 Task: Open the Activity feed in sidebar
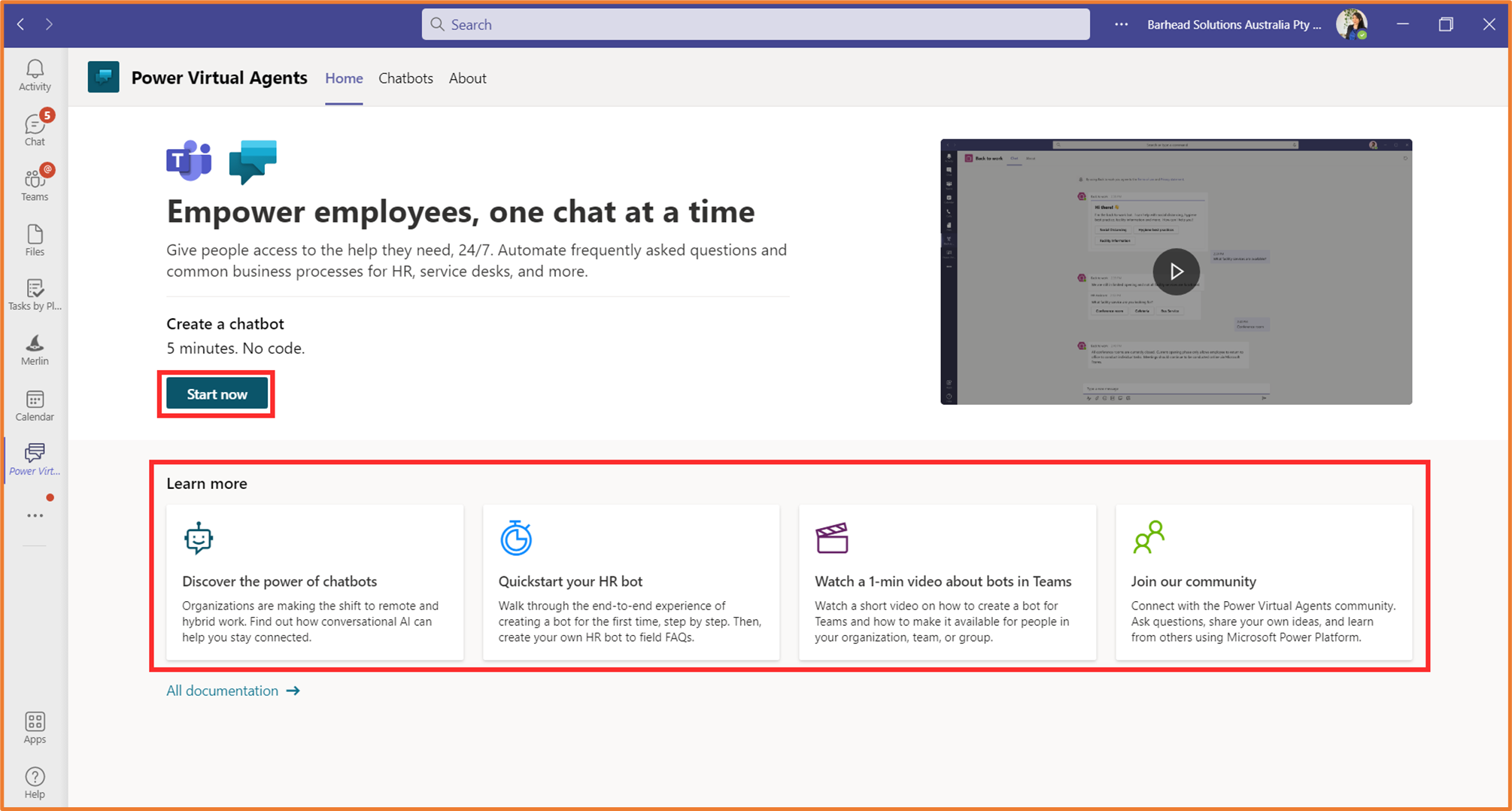click(x=35, y=75)
